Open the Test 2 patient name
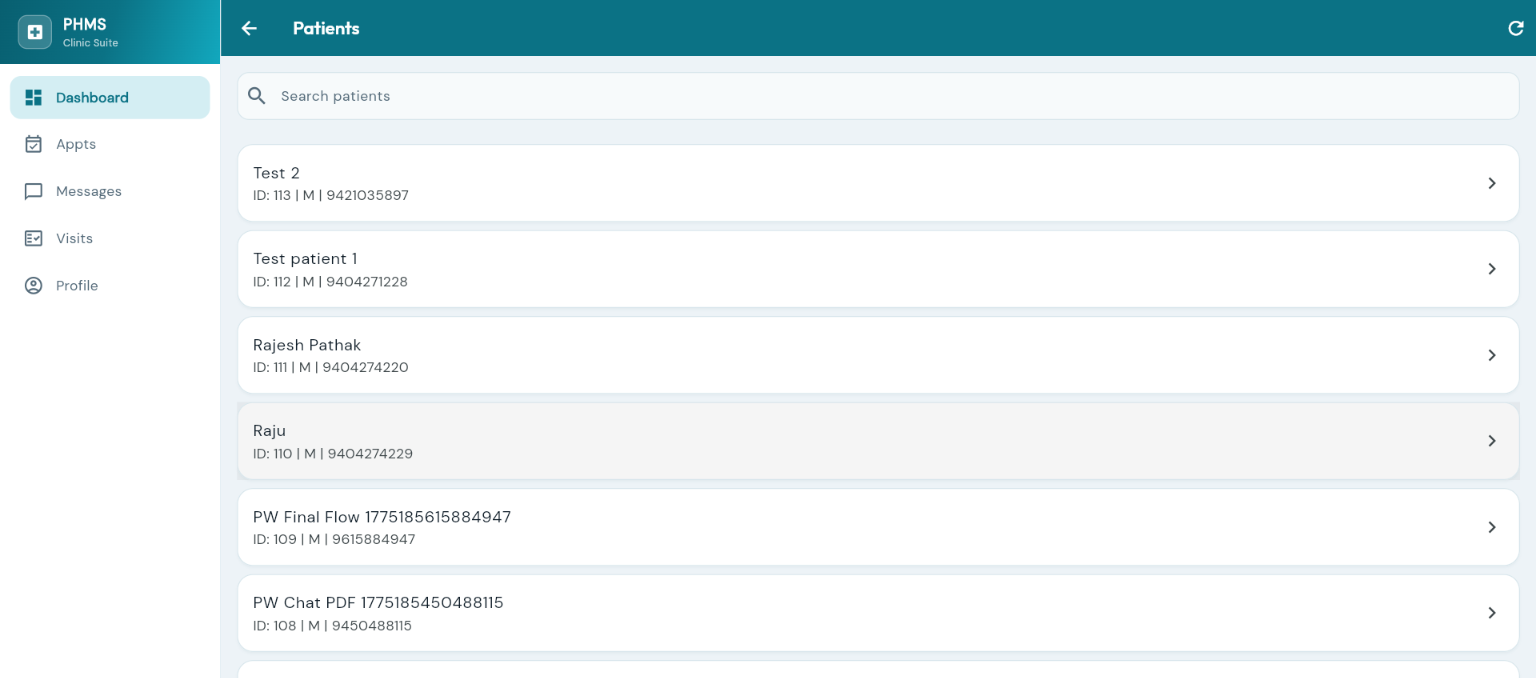Screen dimensions: 1536x678 [276, 173]
